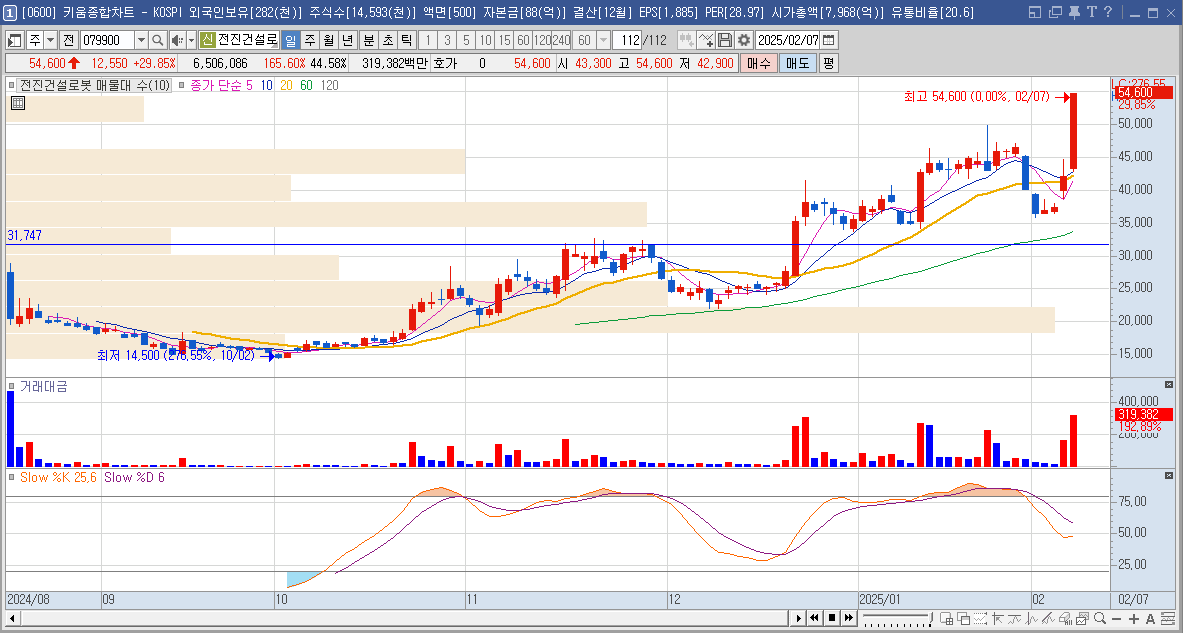
Task: Click the save chart floppy disk icon
Action: click(725, 40)
